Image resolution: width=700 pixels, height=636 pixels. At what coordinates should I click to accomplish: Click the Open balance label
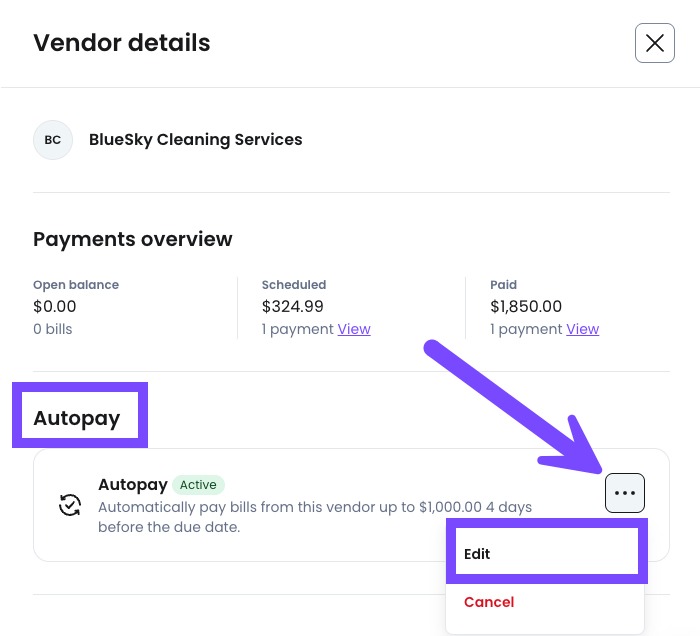point(76,285)
